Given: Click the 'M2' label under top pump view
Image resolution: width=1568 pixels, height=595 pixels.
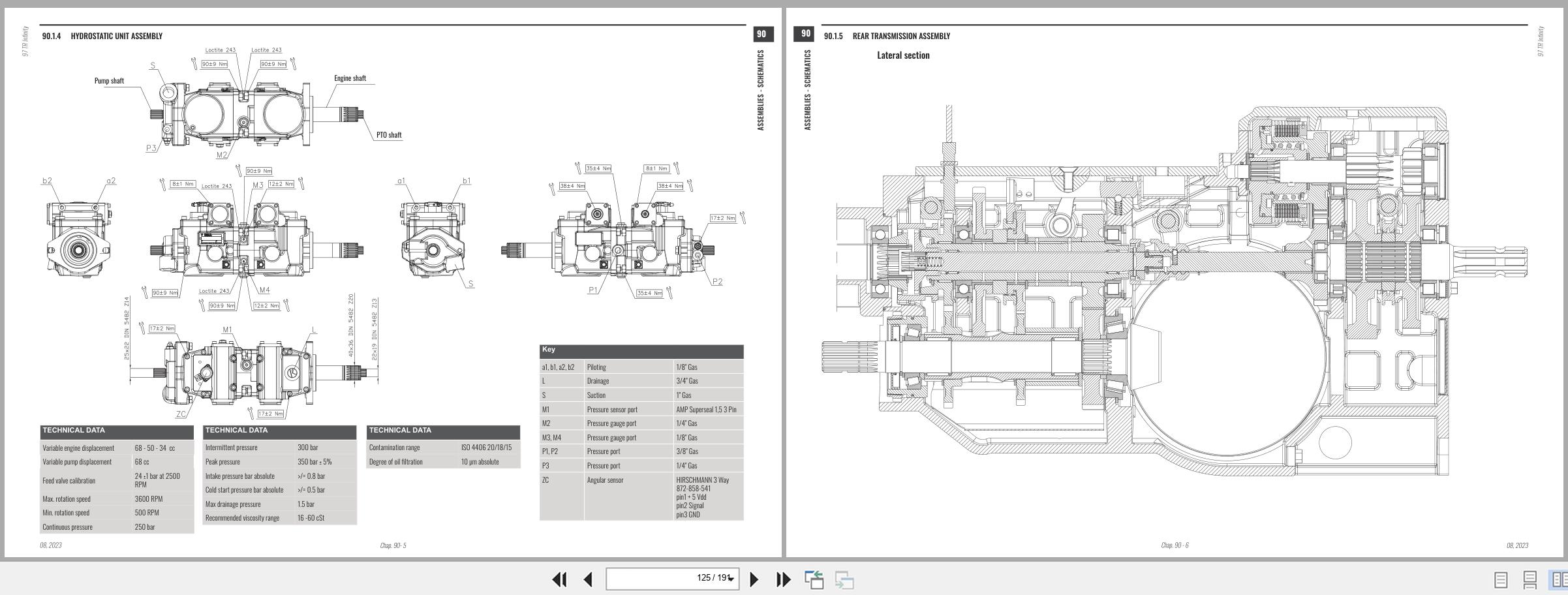Looking at the screenshot, I should [x=222, y=155].
